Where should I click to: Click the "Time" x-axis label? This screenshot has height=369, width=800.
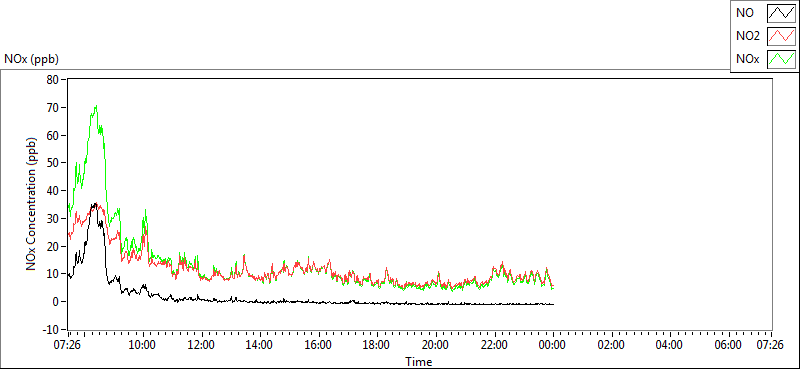(x=418, y=362)
